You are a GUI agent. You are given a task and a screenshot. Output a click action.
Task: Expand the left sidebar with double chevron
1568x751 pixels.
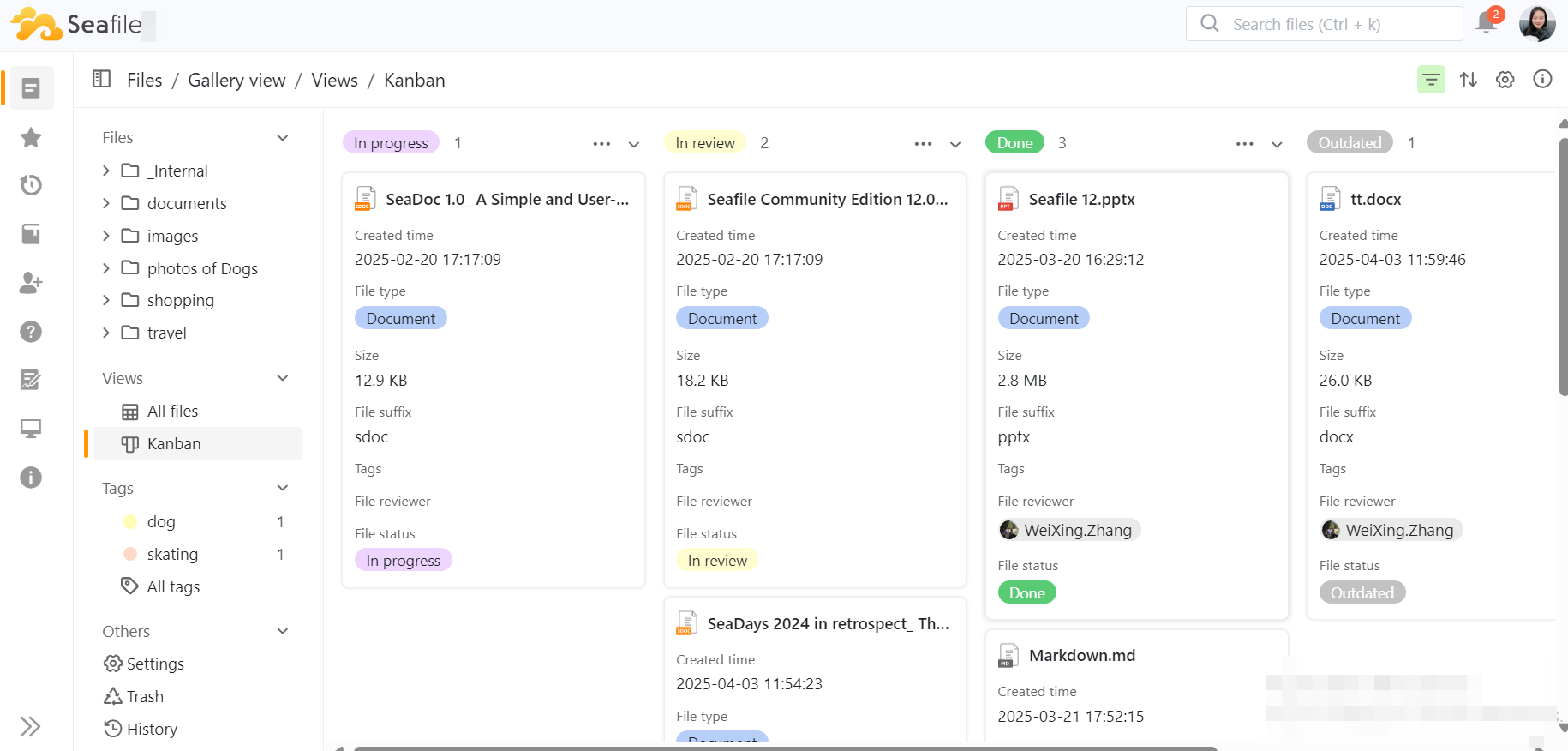click(30, 727)
